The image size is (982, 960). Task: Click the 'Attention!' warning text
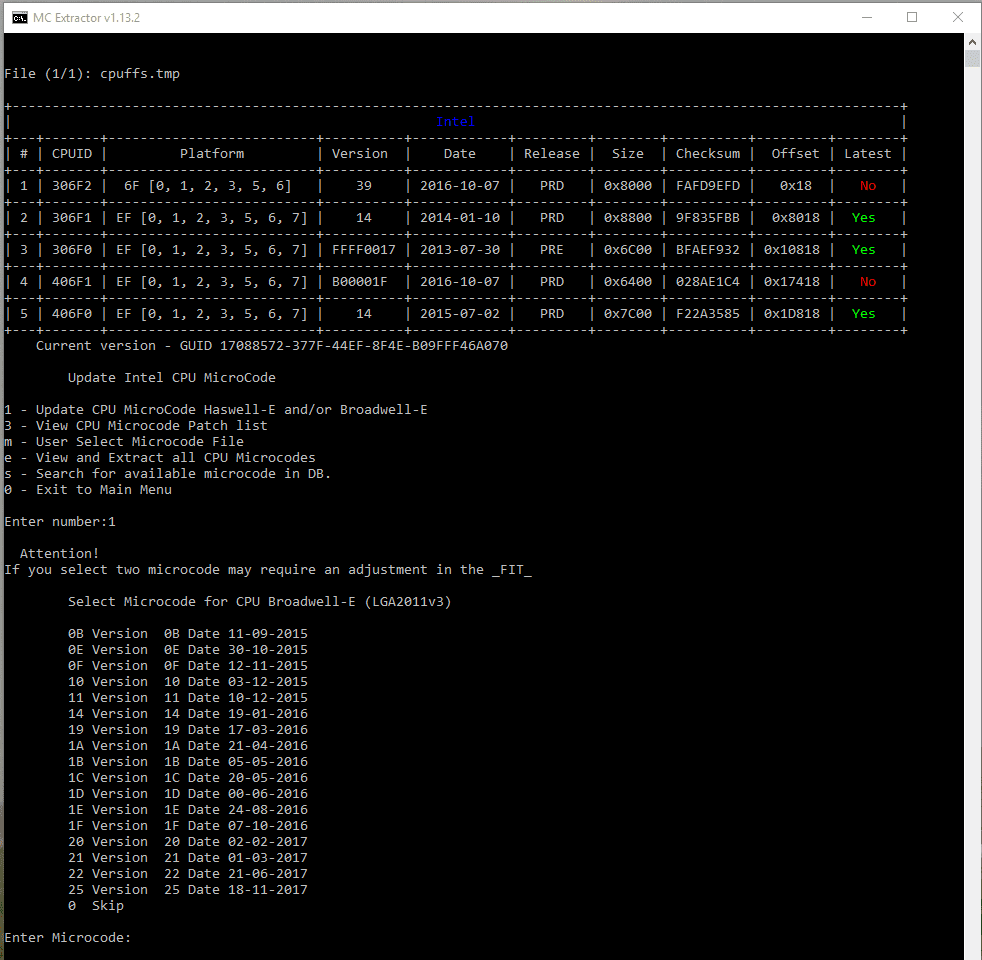(x=59, y=554)
